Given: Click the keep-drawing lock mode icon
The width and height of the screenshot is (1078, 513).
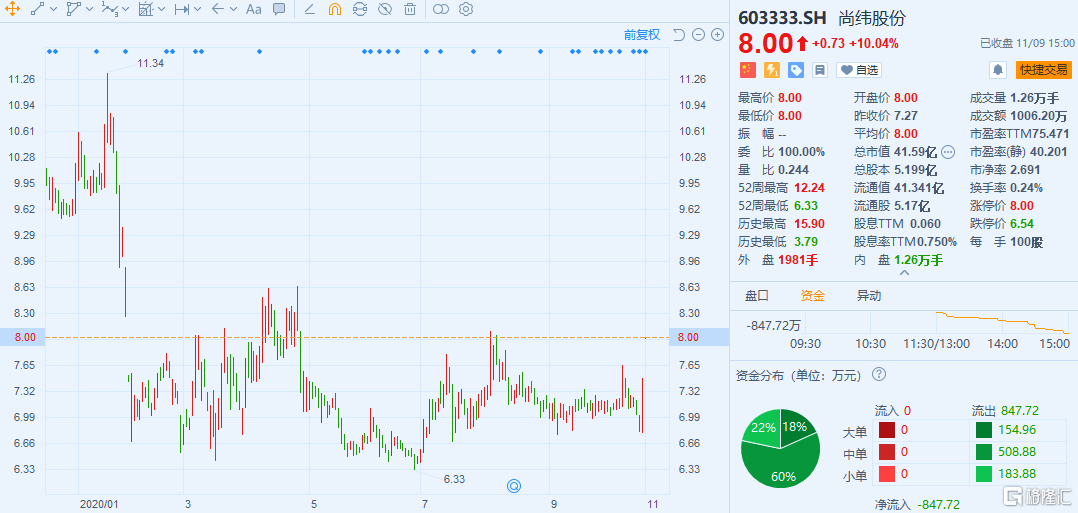Looking at the screenshot, I should click(x=360, y=10).
